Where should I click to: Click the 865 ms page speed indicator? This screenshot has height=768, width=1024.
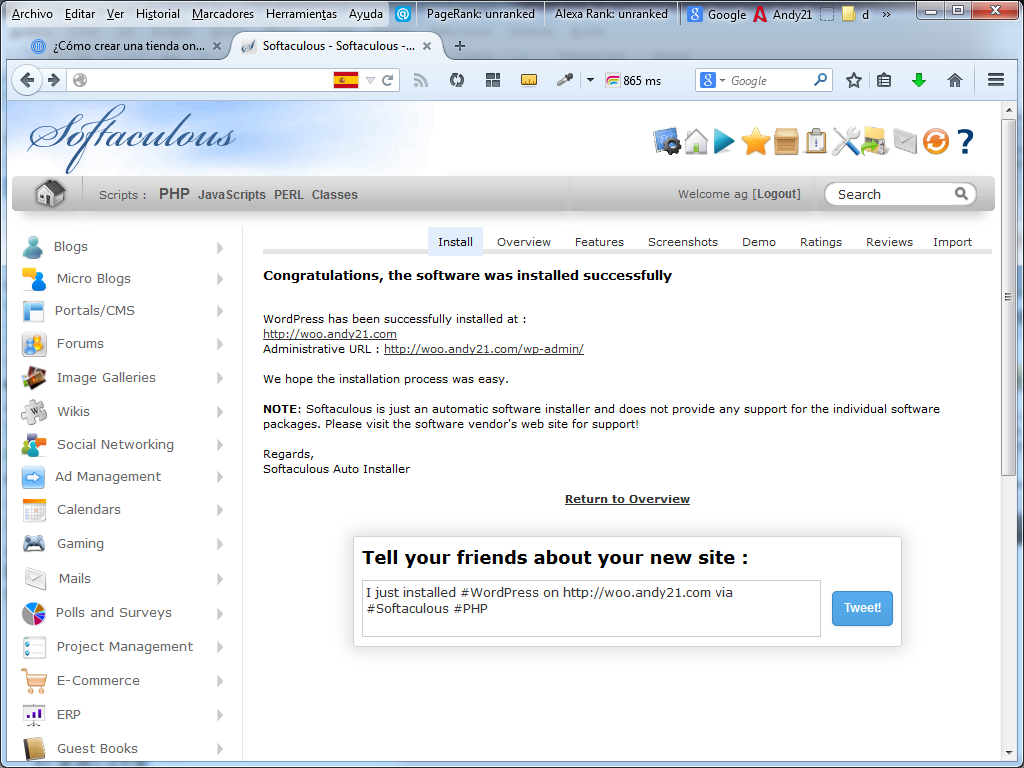pyautogui.click(x=633, y=81)
